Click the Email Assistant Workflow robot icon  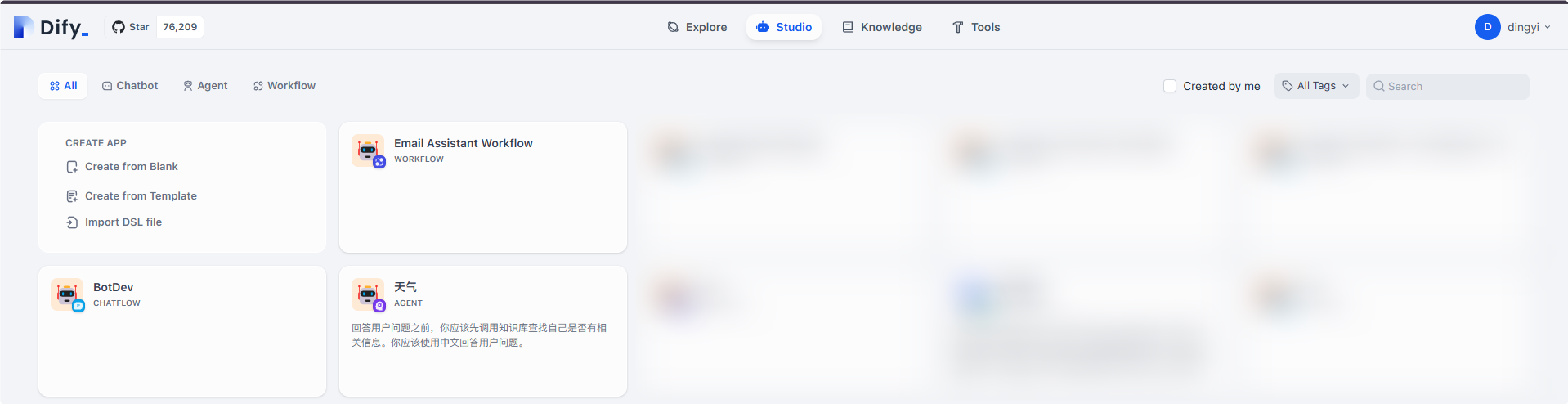[x=367, y=150]
